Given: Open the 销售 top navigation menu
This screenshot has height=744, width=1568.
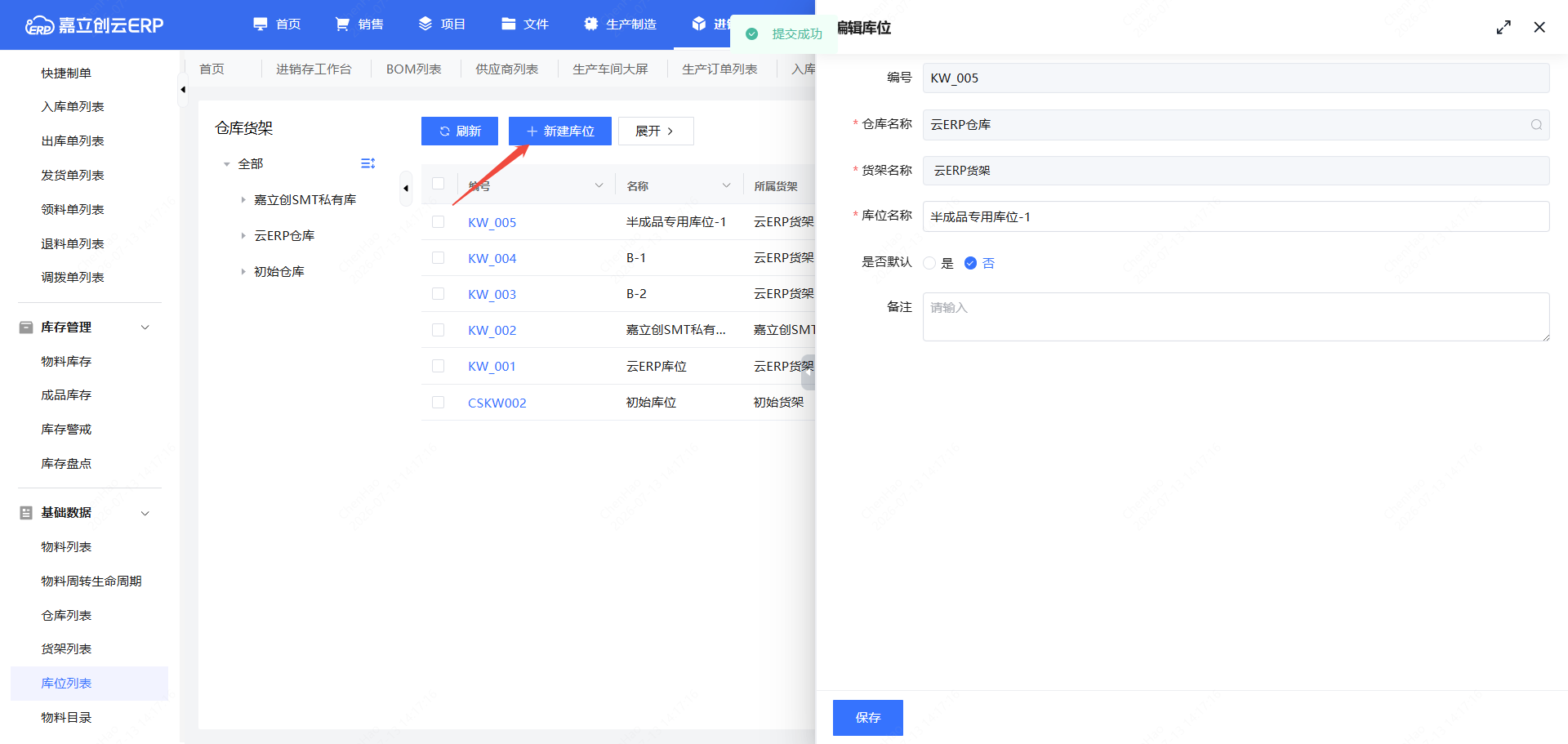Looking at the screenshot, I should pos(359,25).
